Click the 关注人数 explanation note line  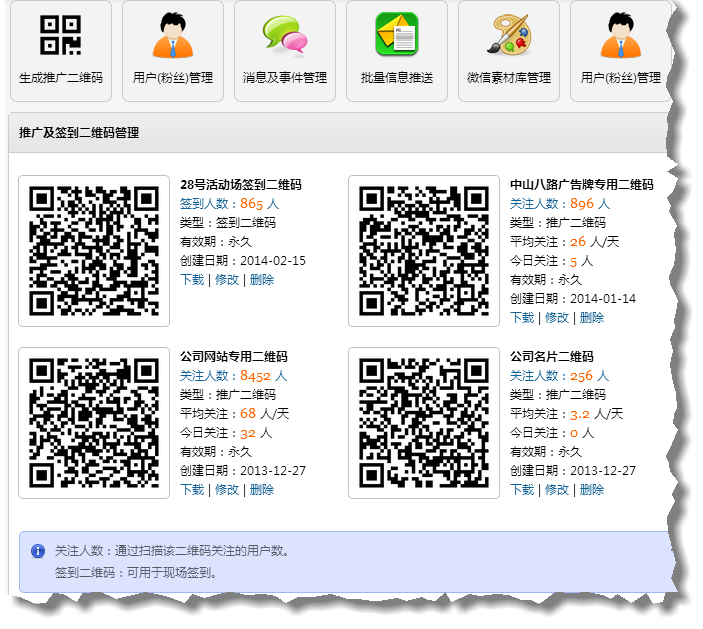coord(172,551)
